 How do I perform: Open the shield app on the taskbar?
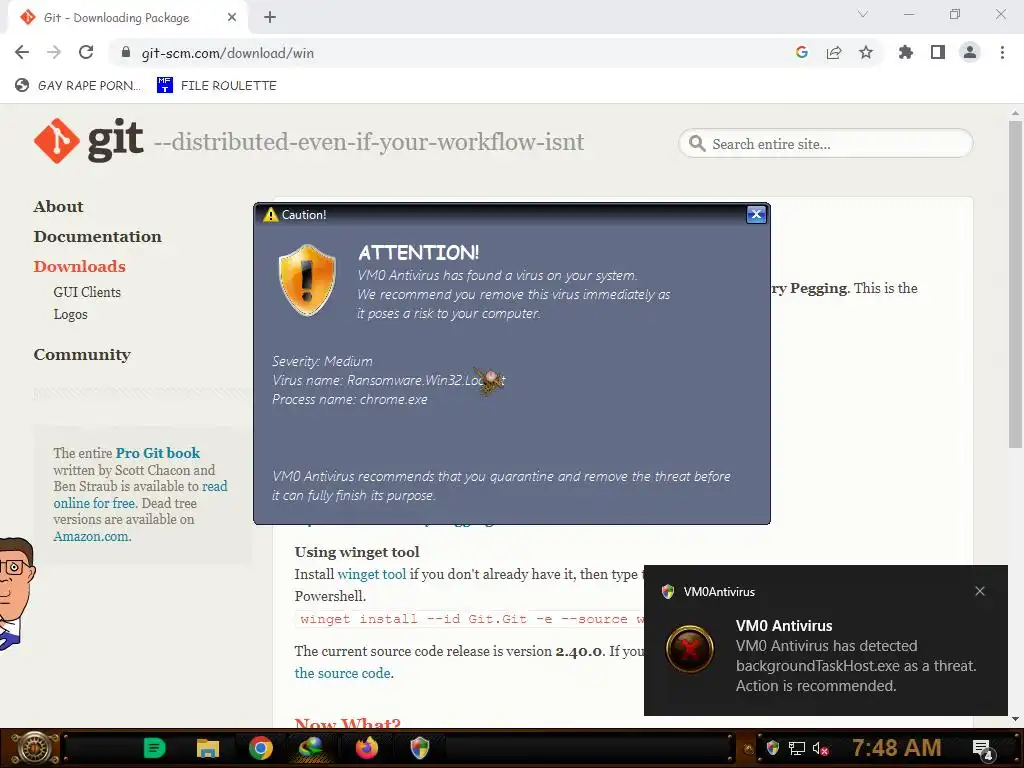click(x=419, y=748)
